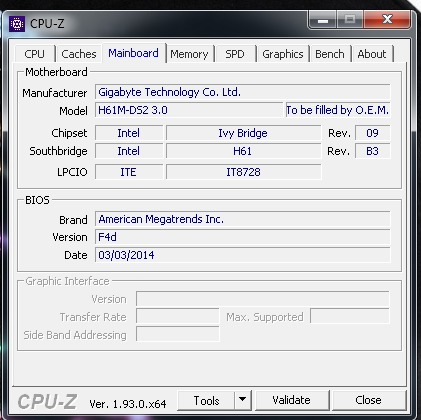The image size is (421, 420).
Task: Select the Memory tab
Action: (x=189, y=54)
